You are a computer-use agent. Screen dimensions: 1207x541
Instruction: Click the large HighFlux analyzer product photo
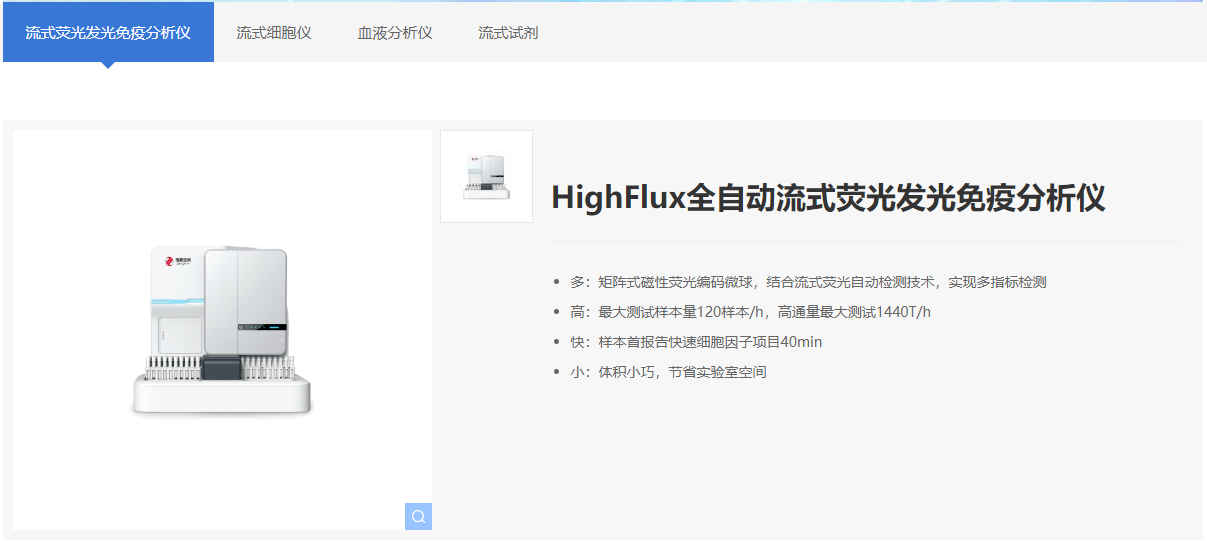tap(222, 330)
